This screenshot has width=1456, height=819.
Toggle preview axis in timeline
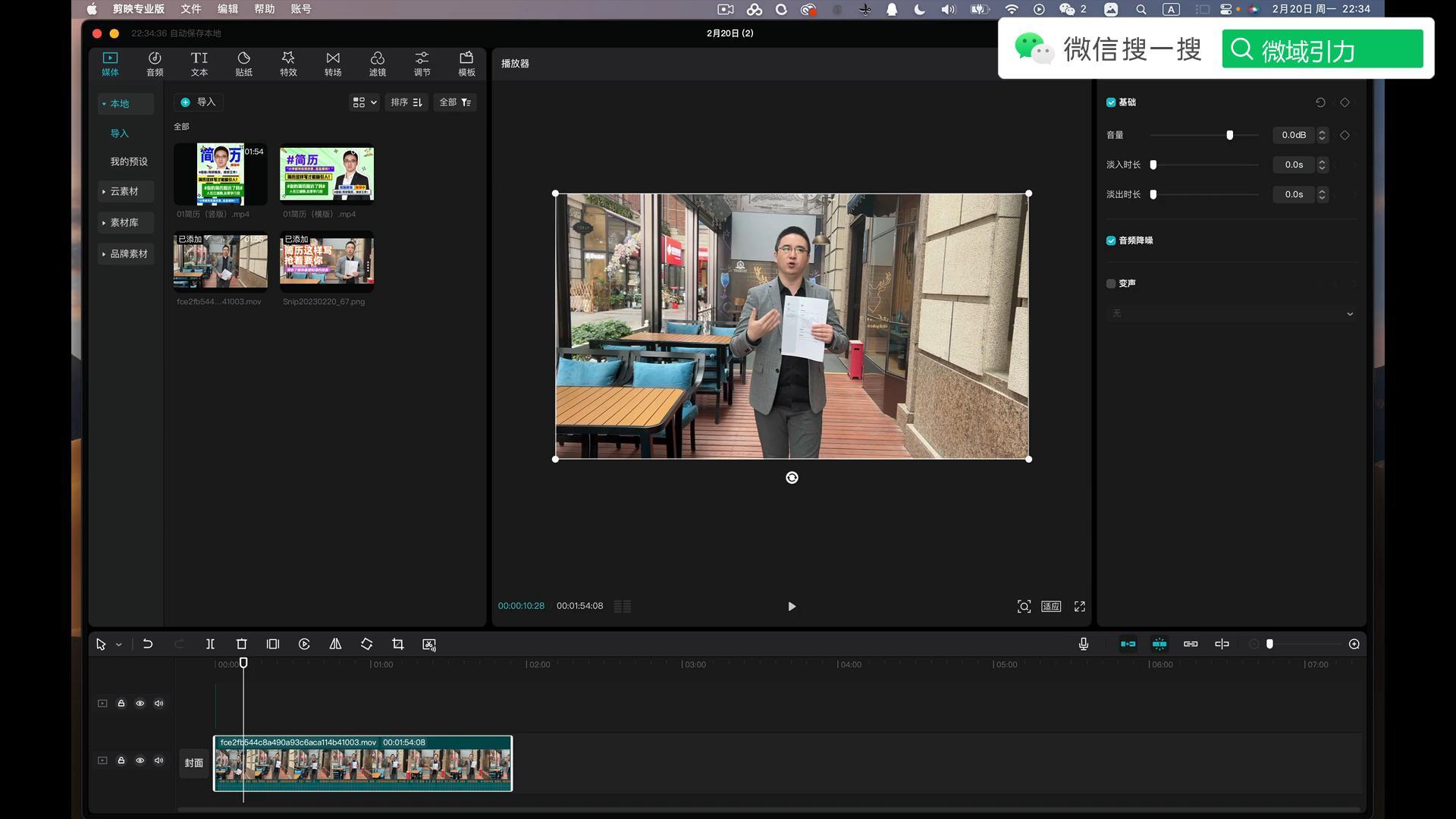pyautogui.click(x=1222, y=644)
